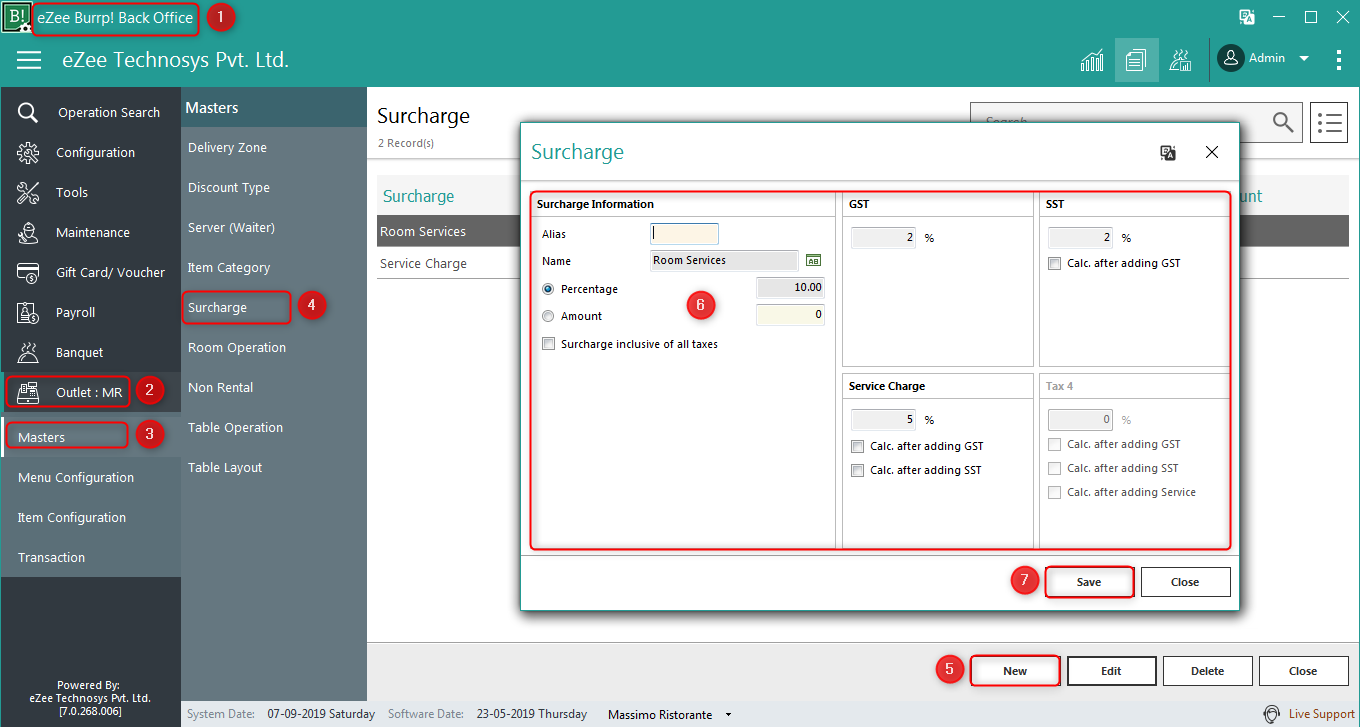Check Service Charge Calc. after adding GST
Screen dimensions: 1360x727
857,447
